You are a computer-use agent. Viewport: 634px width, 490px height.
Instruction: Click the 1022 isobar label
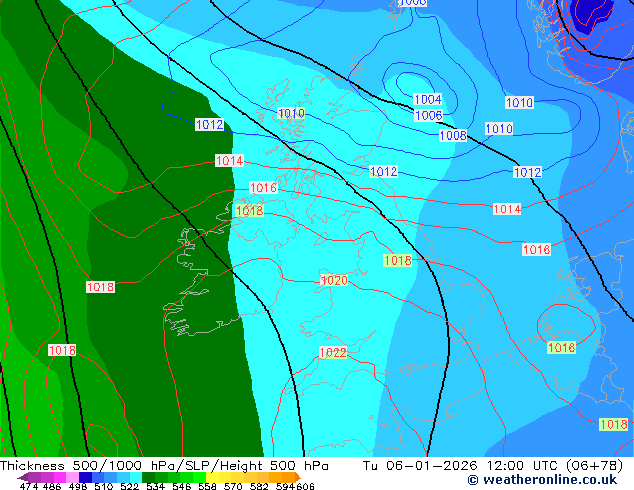click(333, 353)
